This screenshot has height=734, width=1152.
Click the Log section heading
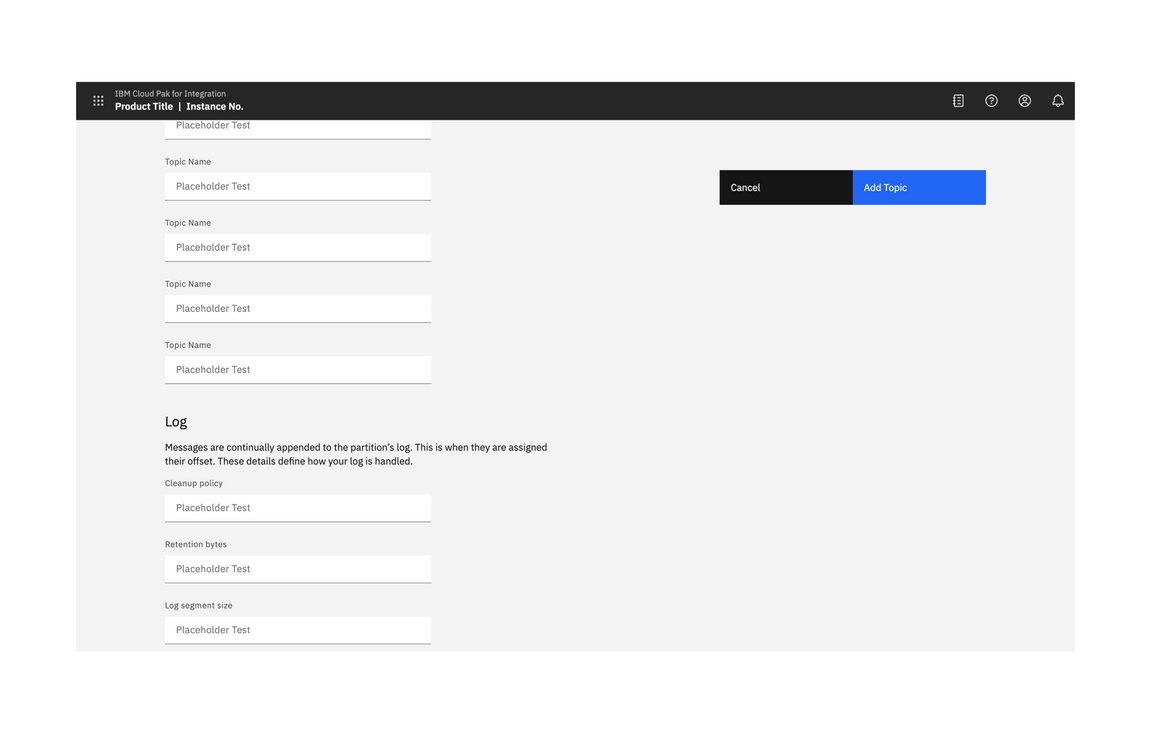(x=176, y=421)
